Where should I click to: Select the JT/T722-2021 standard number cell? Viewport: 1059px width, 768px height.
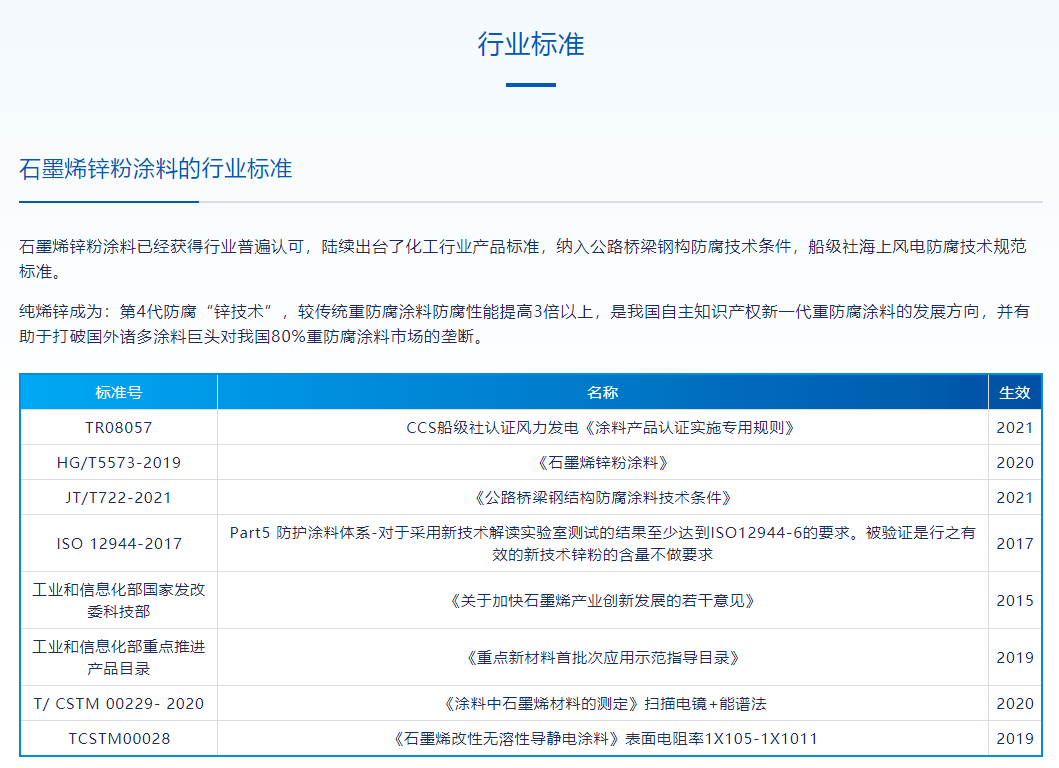pyautogui.click(x=119, y=498)
